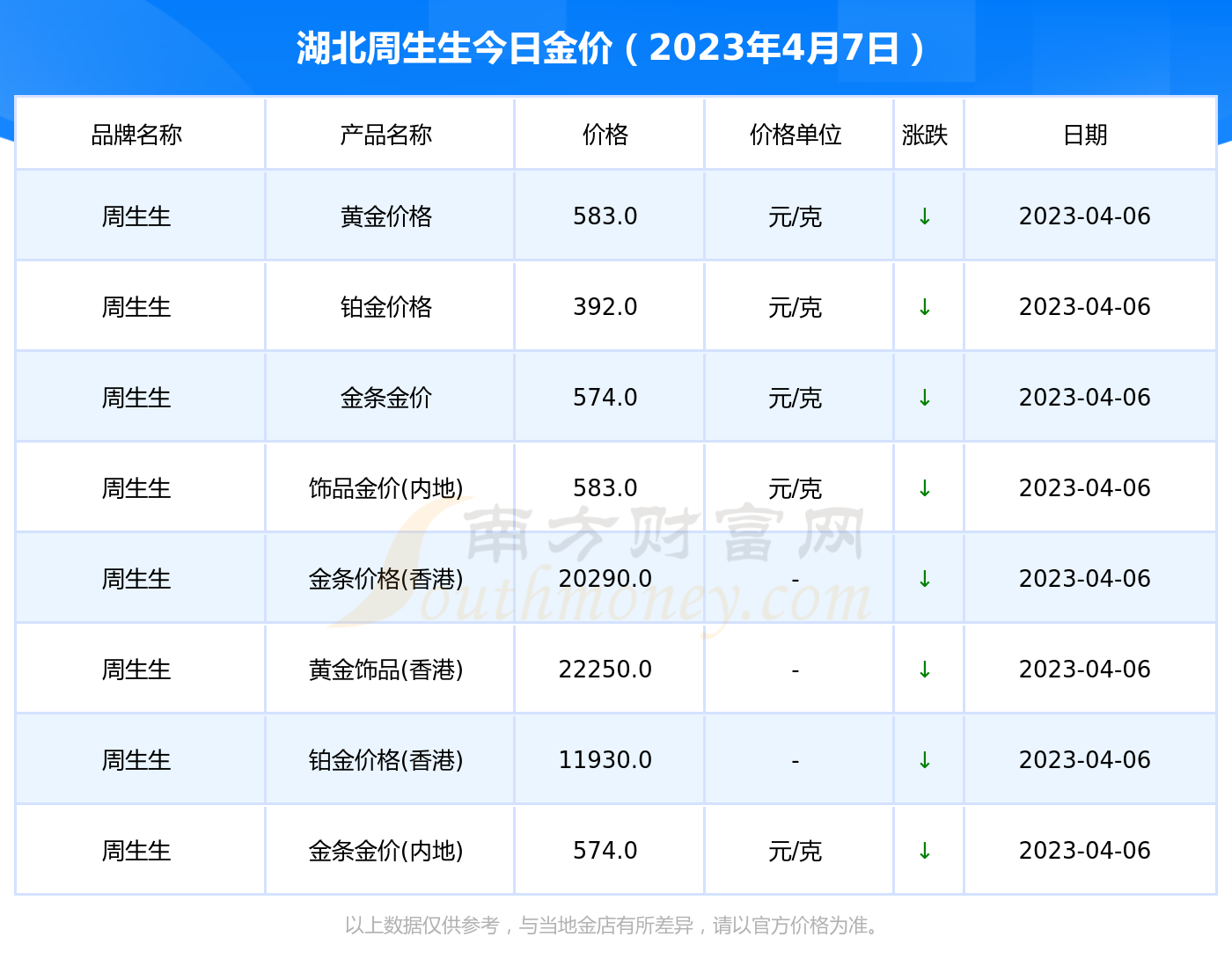Click brand 周生生 in the 22250.0 row
This screenshot has height=959, width=1232.
136,670
